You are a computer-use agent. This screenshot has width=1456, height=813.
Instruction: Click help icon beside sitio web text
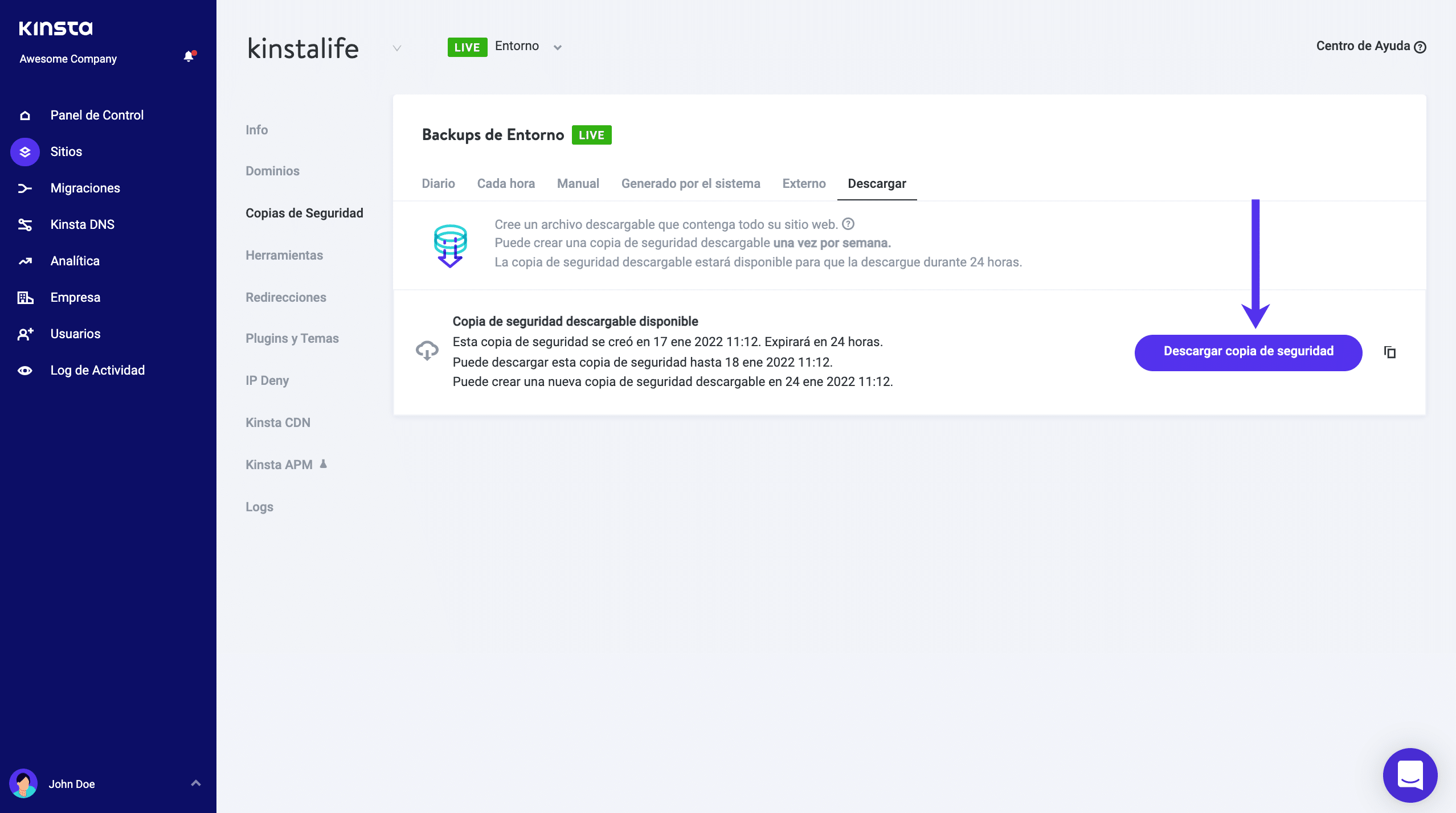pyautogui.click(x=848, y=224)
